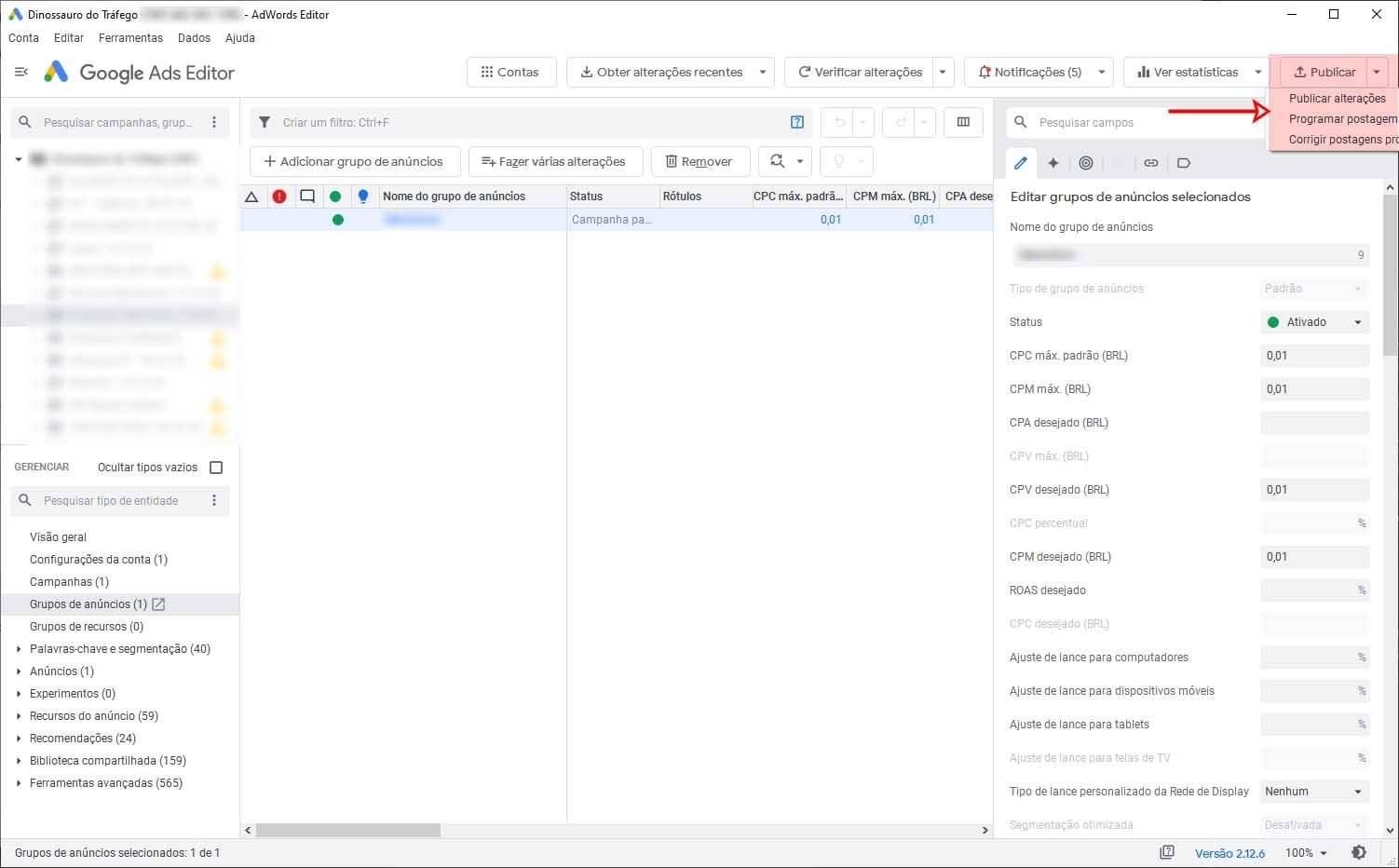Click the Pesquisar tipo de entidade field
The image size is (1399, 868).
pyautogui.click(x=121, y=500)
